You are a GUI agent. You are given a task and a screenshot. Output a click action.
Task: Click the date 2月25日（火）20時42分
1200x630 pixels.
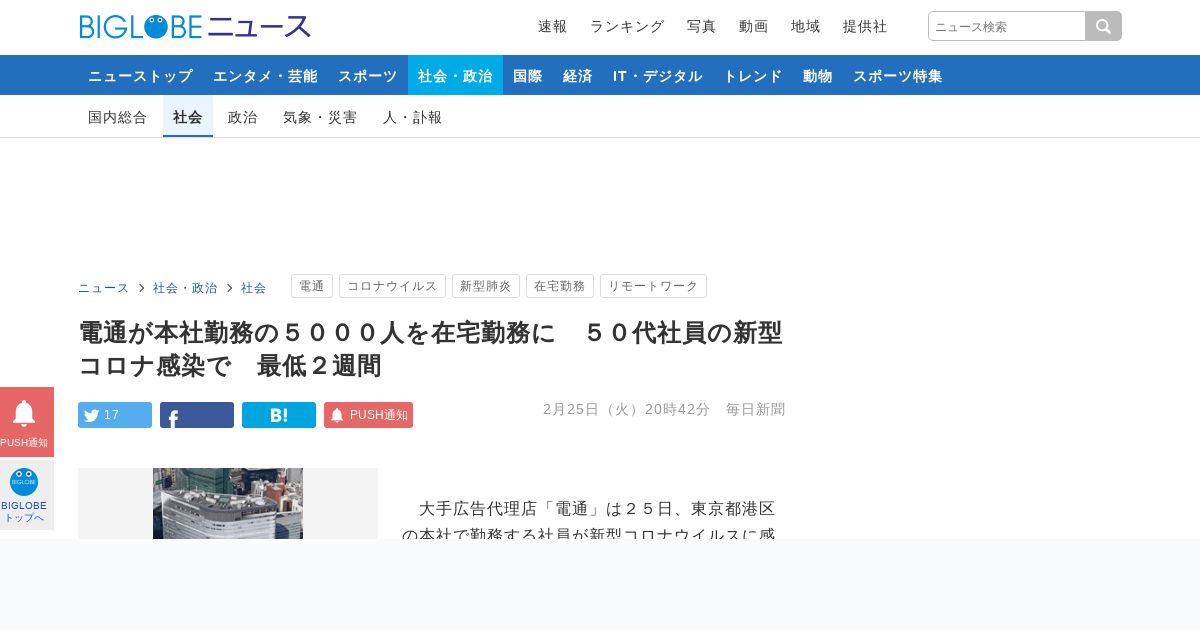[x=626, y=409]
